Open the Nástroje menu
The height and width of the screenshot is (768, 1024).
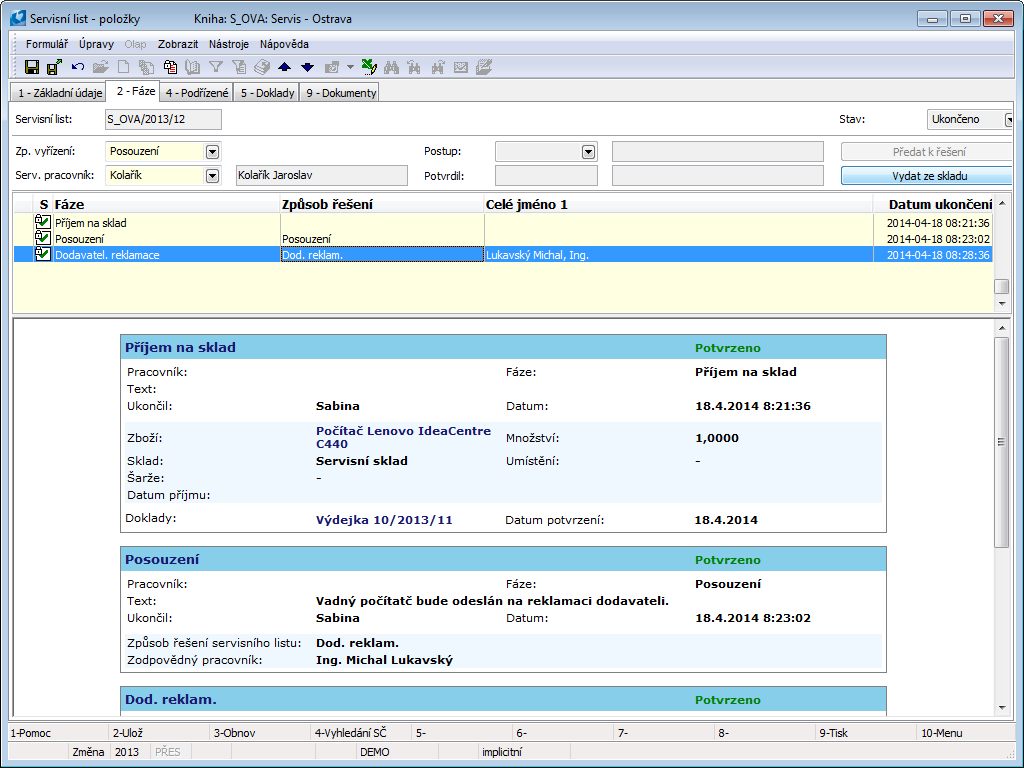(x=229, y=44)
